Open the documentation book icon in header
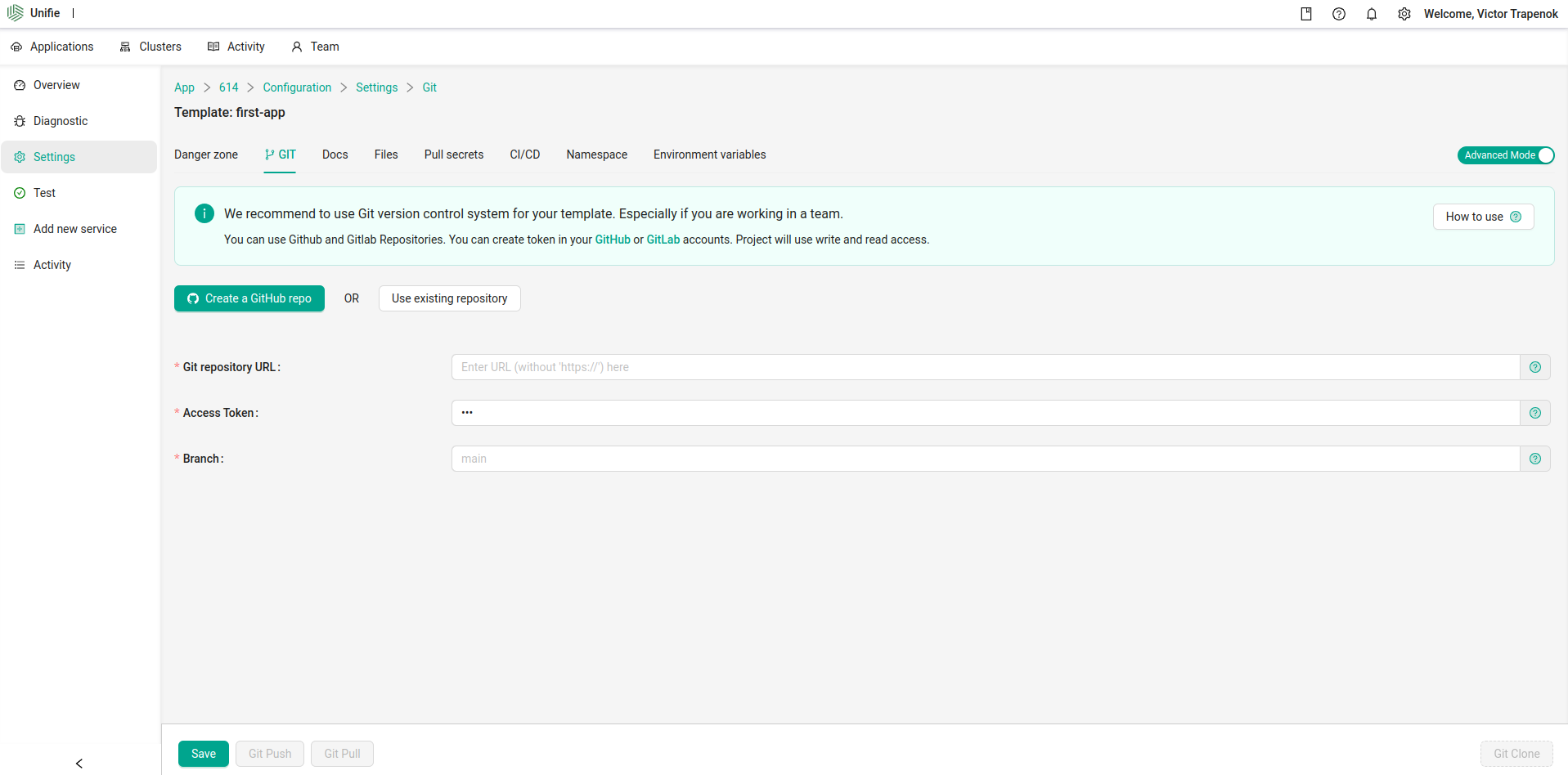The width and height of the screenshot is (1568, 775). (x=1306, y=14)
